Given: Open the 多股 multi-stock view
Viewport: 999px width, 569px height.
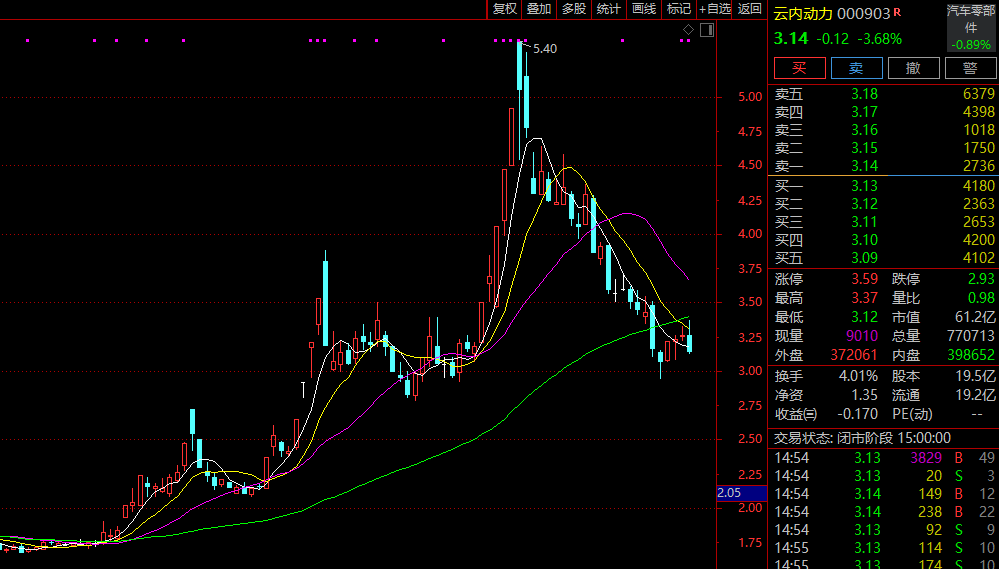Looking at the screenshot, I should [x=573, y=9].
